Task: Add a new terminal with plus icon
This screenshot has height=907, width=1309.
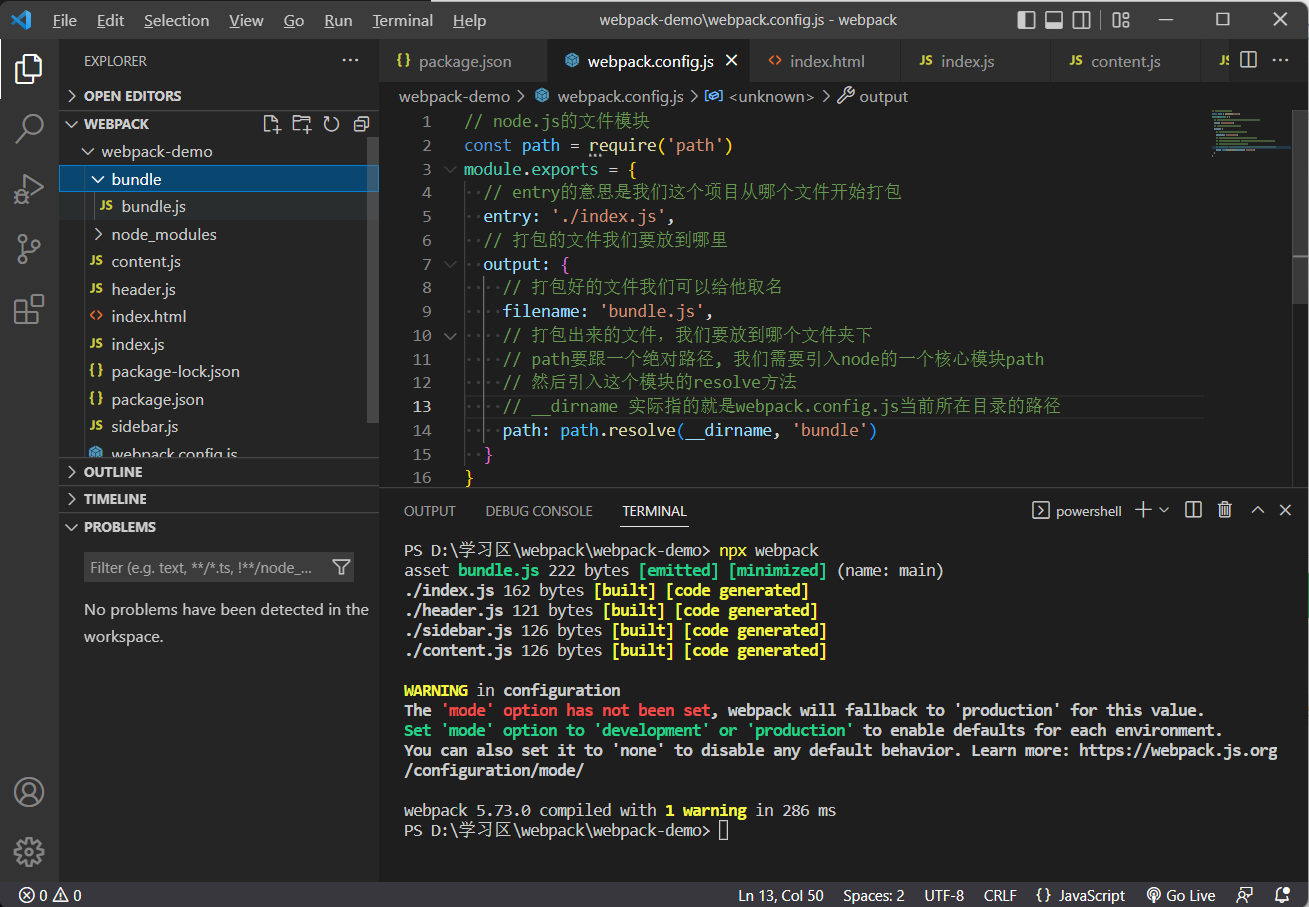Action: click(x=1143, y=510)
